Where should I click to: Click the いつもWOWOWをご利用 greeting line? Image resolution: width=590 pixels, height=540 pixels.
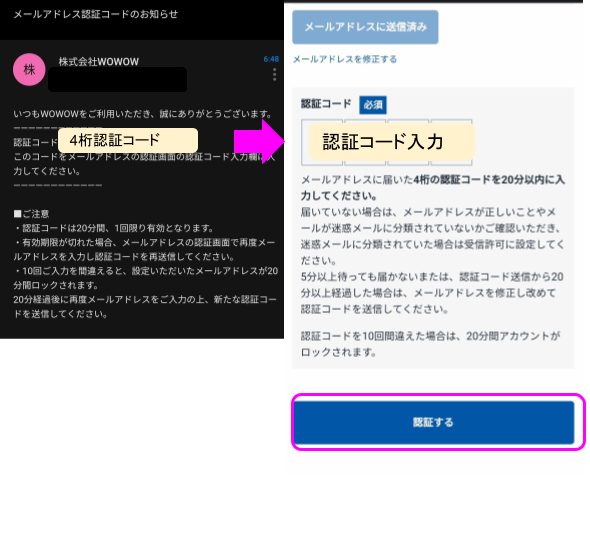pyautogui.click(x=143, y=114)
